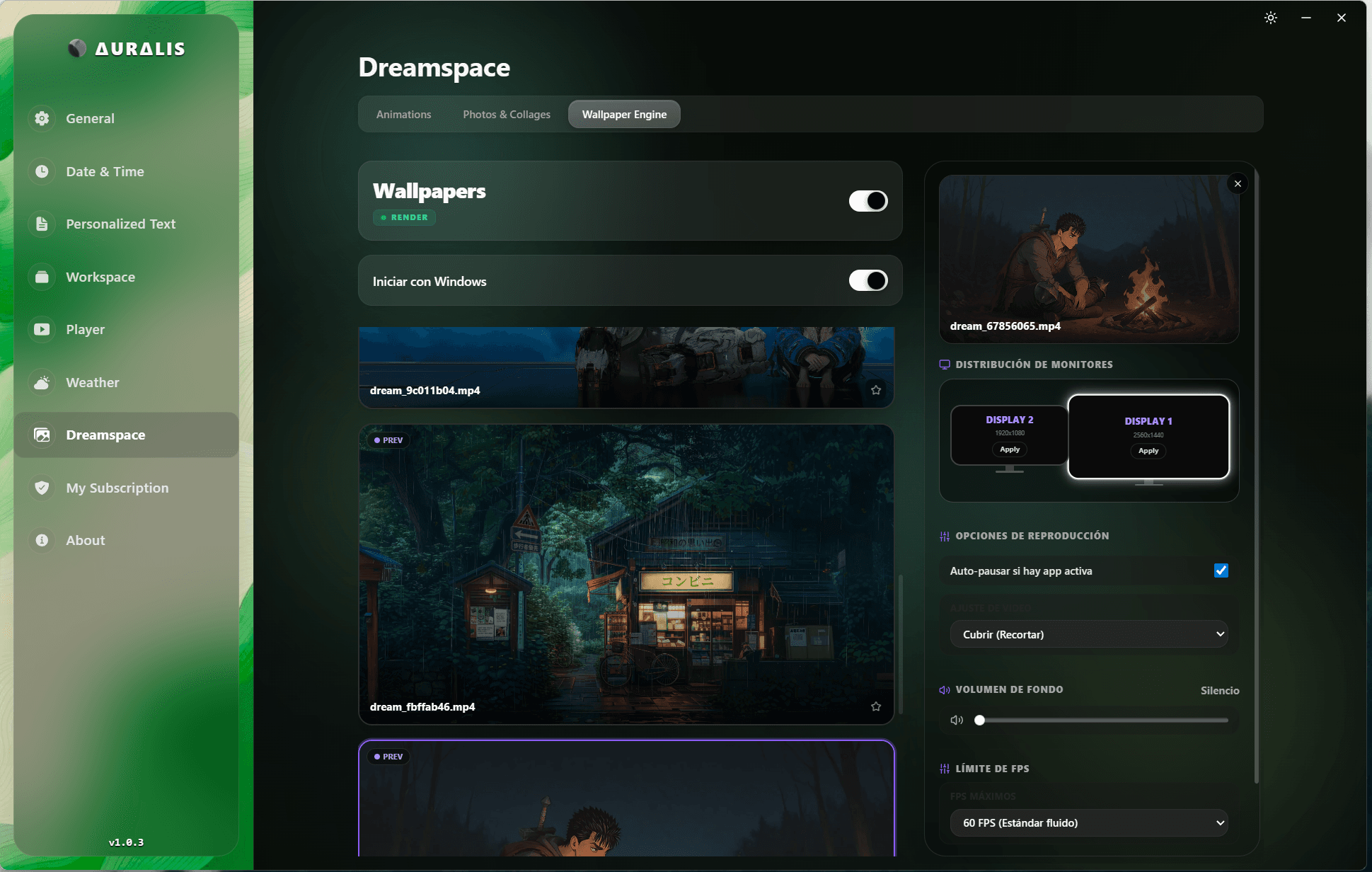The width and height of the screenshot is (1372, 872).
Task: Go to General in sidebar
Action: 126,118
